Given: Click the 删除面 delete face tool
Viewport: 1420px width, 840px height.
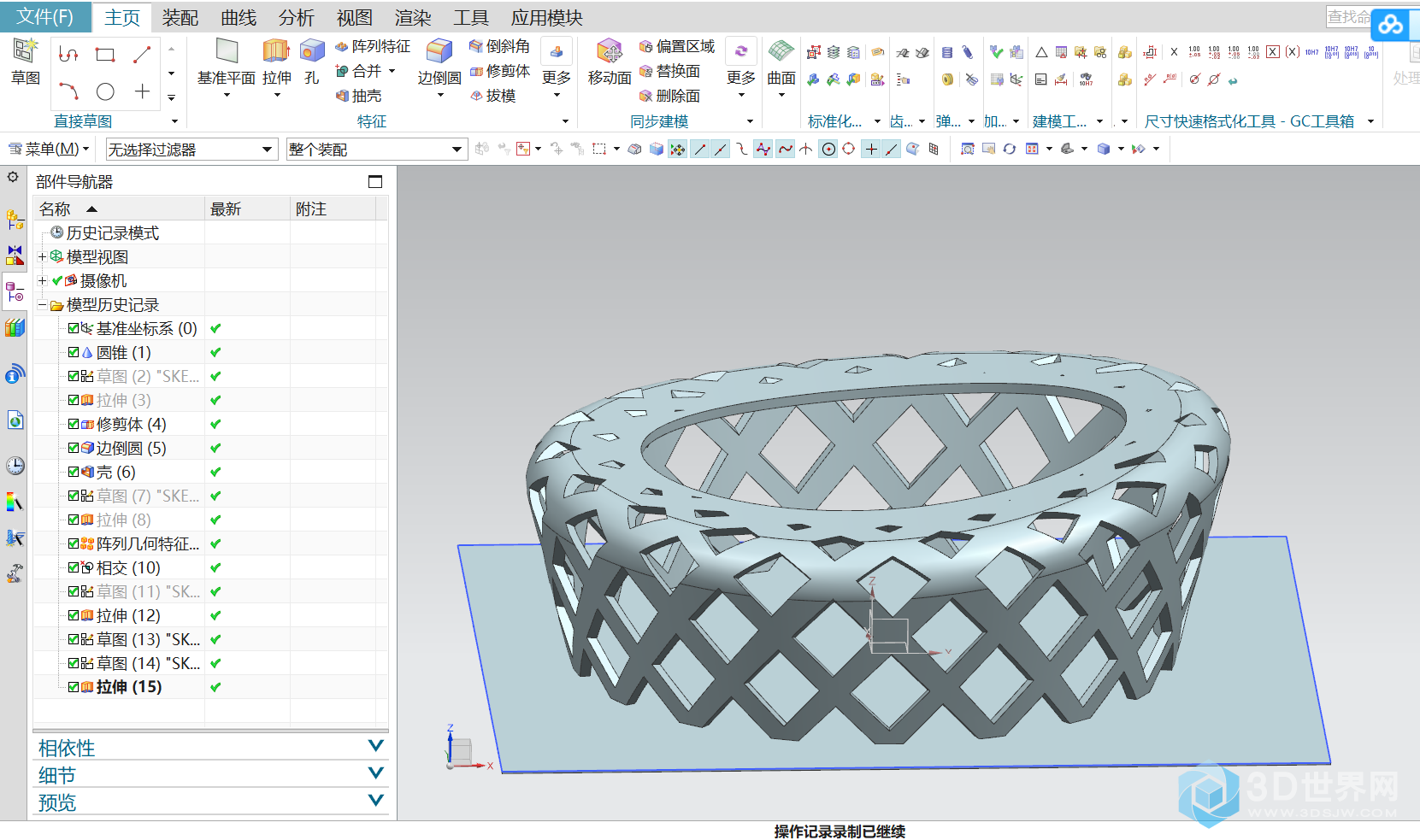Looking at the screenshot, I should 669,96.
